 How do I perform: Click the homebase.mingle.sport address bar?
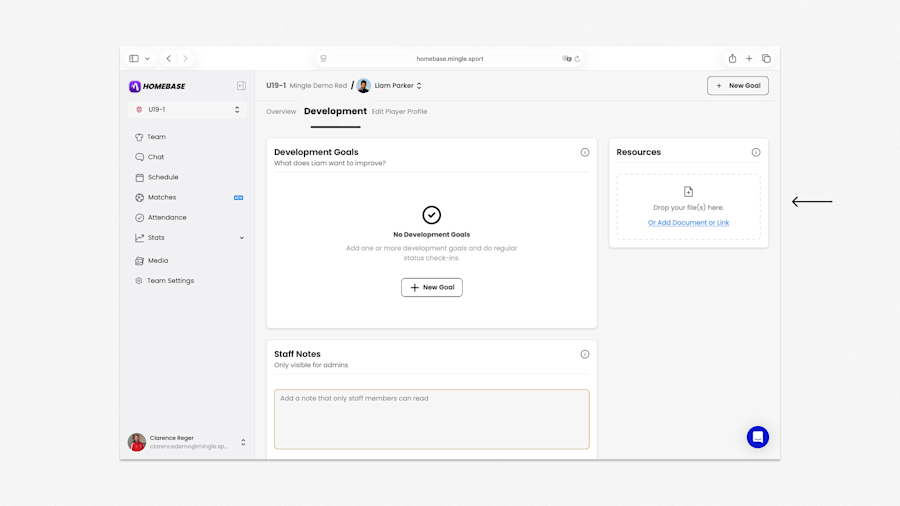[x=450, y=59]
